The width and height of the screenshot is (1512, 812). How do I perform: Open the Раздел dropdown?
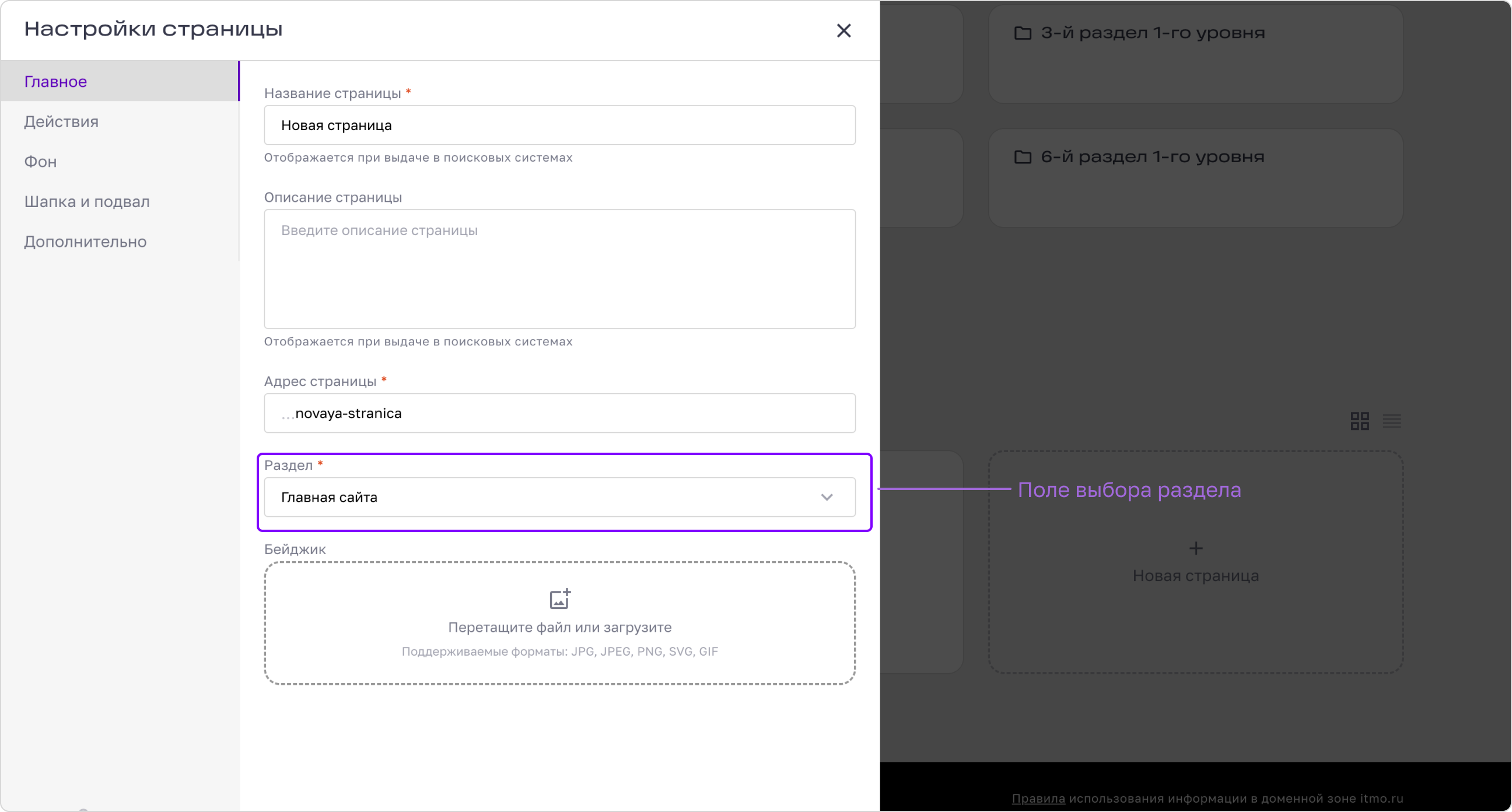click(x=559, y=497)
